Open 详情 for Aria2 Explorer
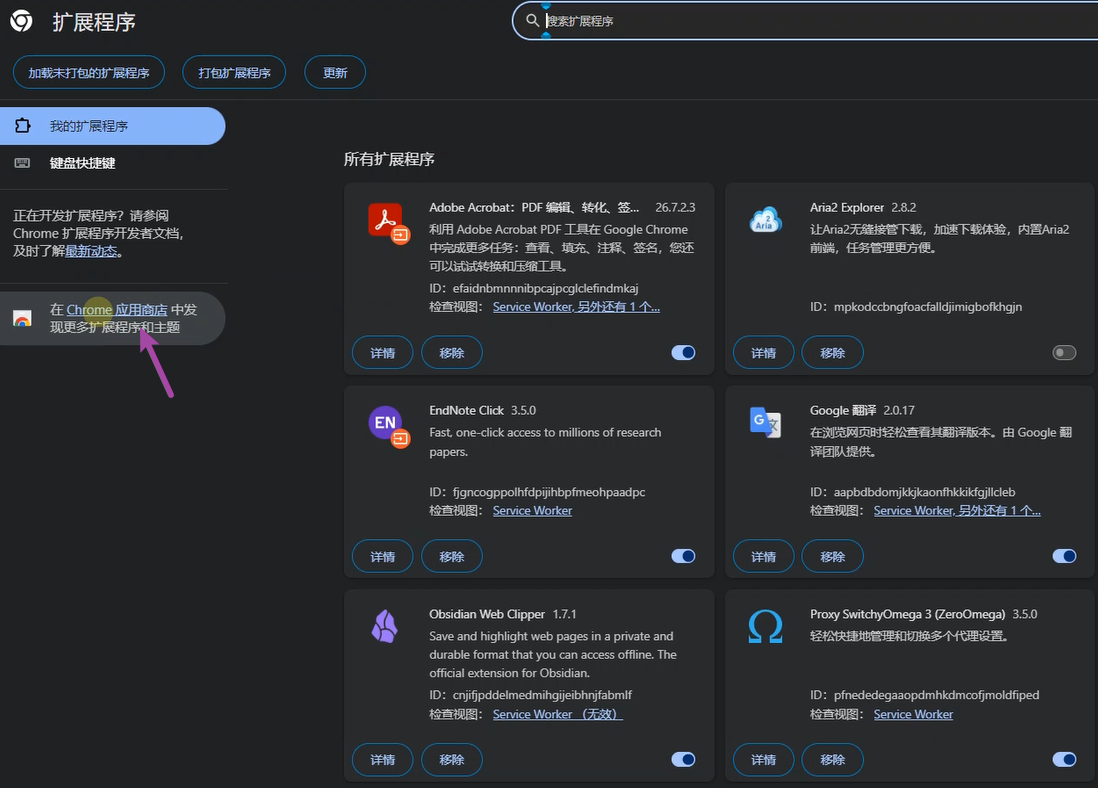This screenshot has width=1098, height=788. coord(763,352)
